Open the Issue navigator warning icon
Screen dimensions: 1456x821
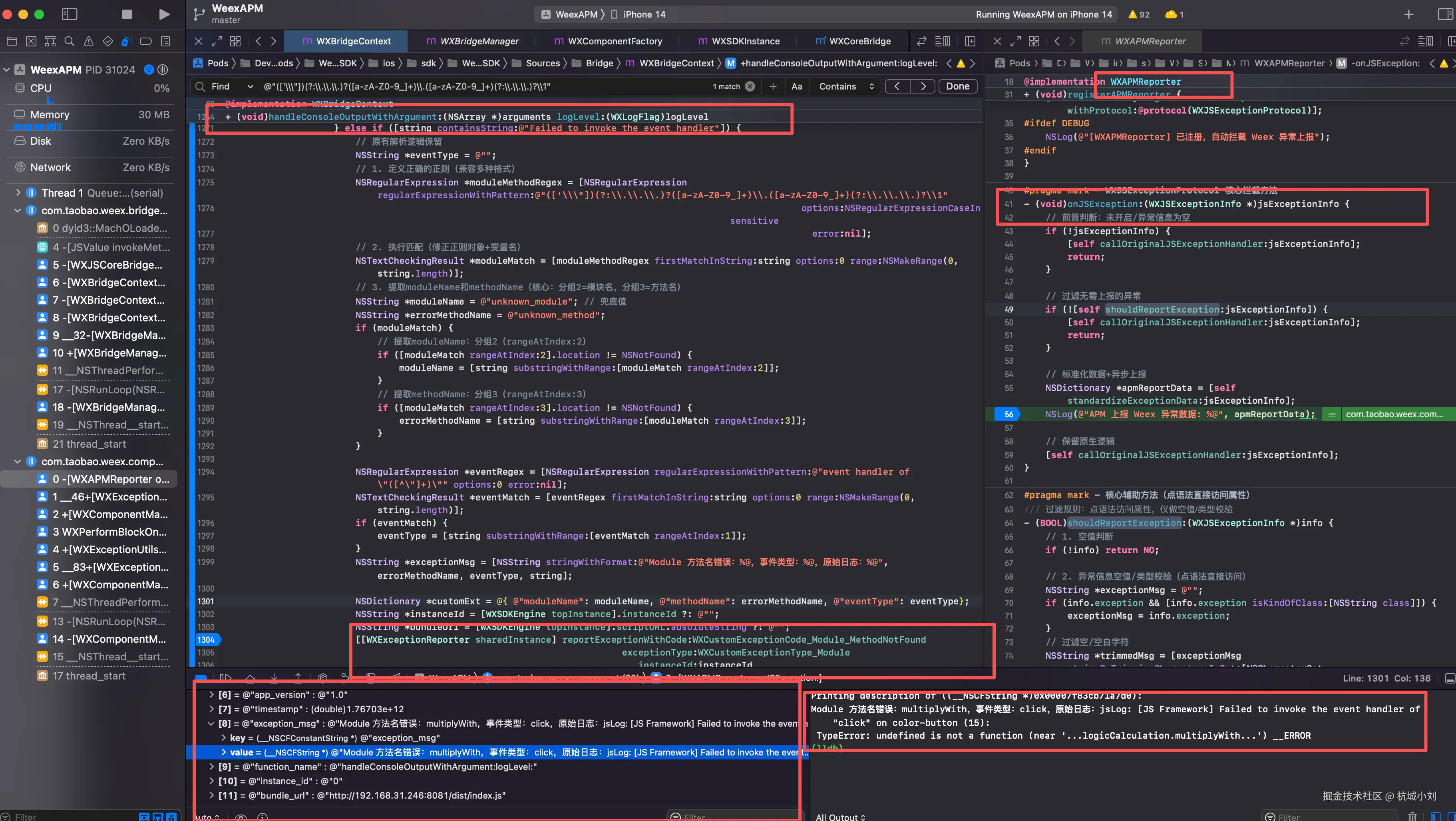(88, 41)
